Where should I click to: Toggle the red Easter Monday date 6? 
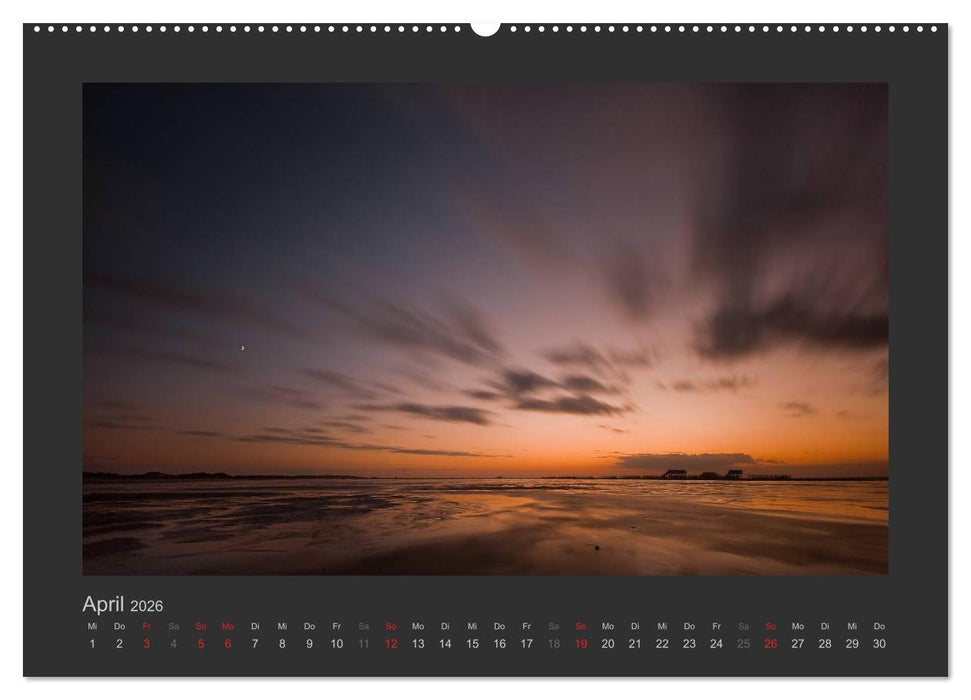click(x=227, y=643)
